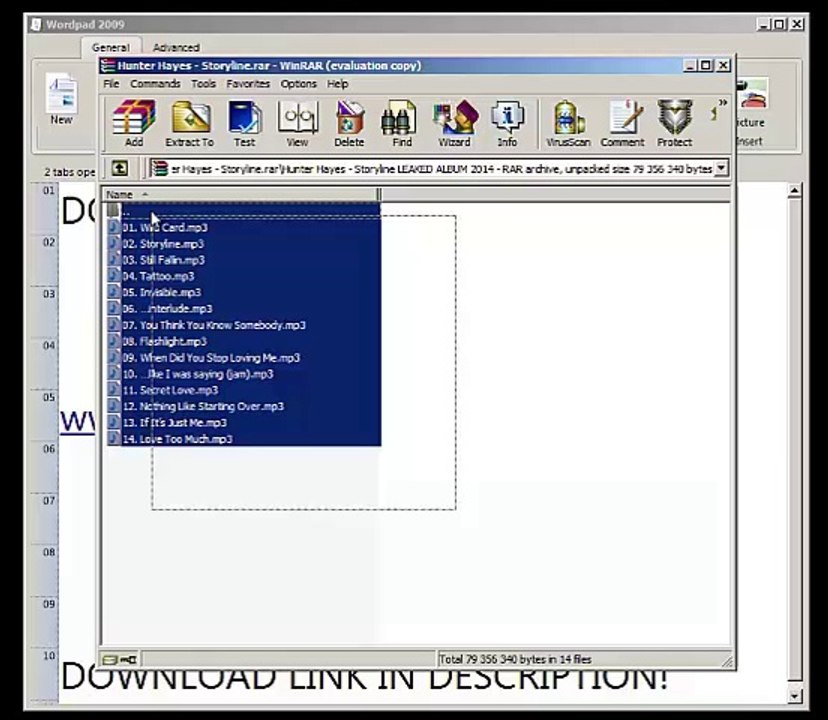
Task: Click the Wordpad scrollbar down arrow
Action: (x=794, y=696)
